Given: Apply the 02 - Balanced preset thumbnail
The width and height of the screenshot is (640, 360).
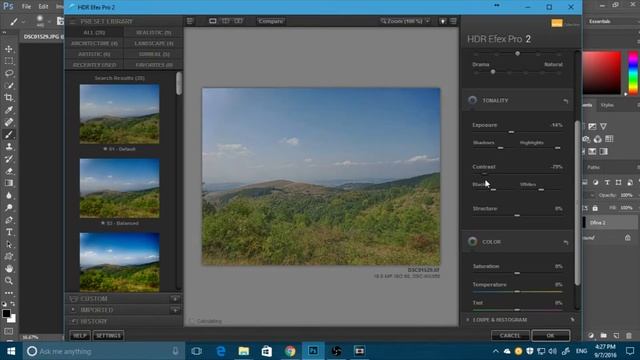Looking at the screenshot, I should pyautogui.click(x=120, y=188).
